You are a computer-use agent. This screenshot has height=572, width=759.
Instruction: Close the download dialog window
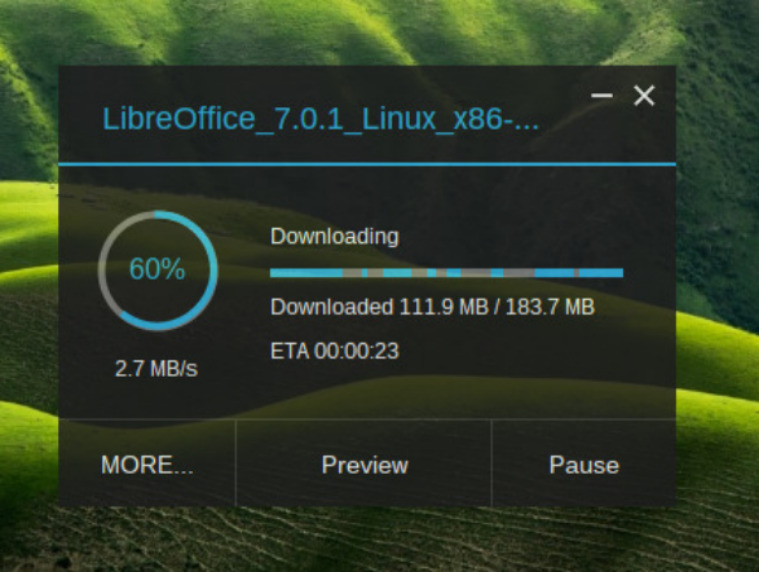(644, 95)
